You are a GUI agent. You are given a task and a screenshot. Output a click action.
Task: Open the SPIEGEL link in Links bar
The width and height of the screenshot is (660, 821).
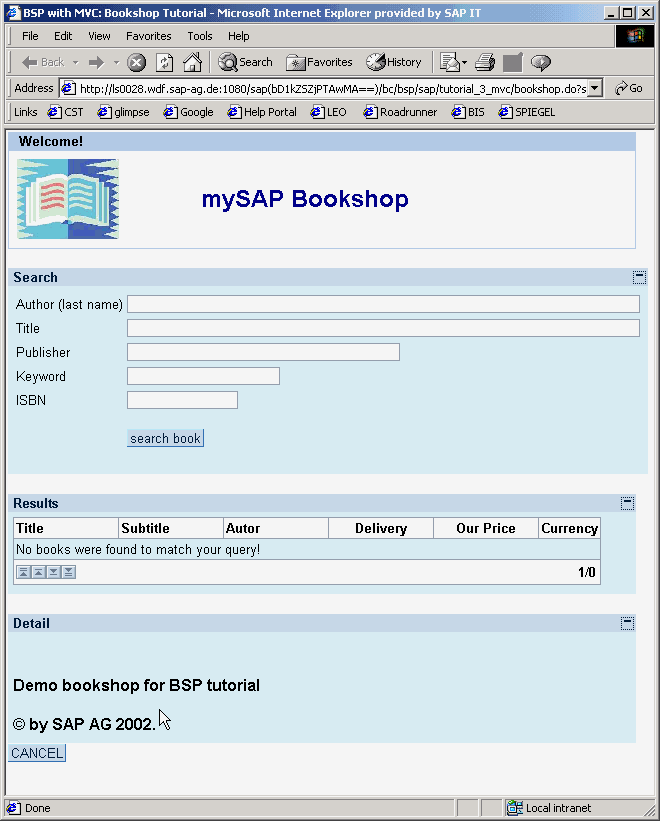(x=527, y=112)
